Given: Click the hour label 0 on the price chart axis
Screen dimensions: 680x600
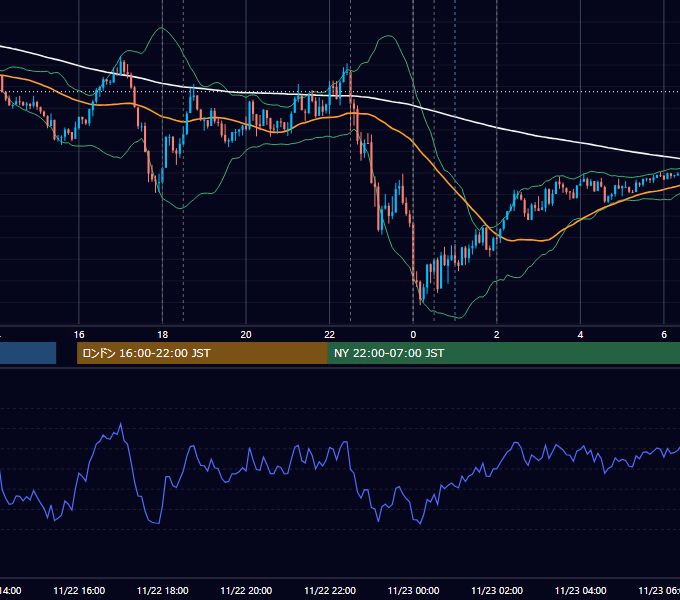Looking at the screenshot, I should pos(413,335).
